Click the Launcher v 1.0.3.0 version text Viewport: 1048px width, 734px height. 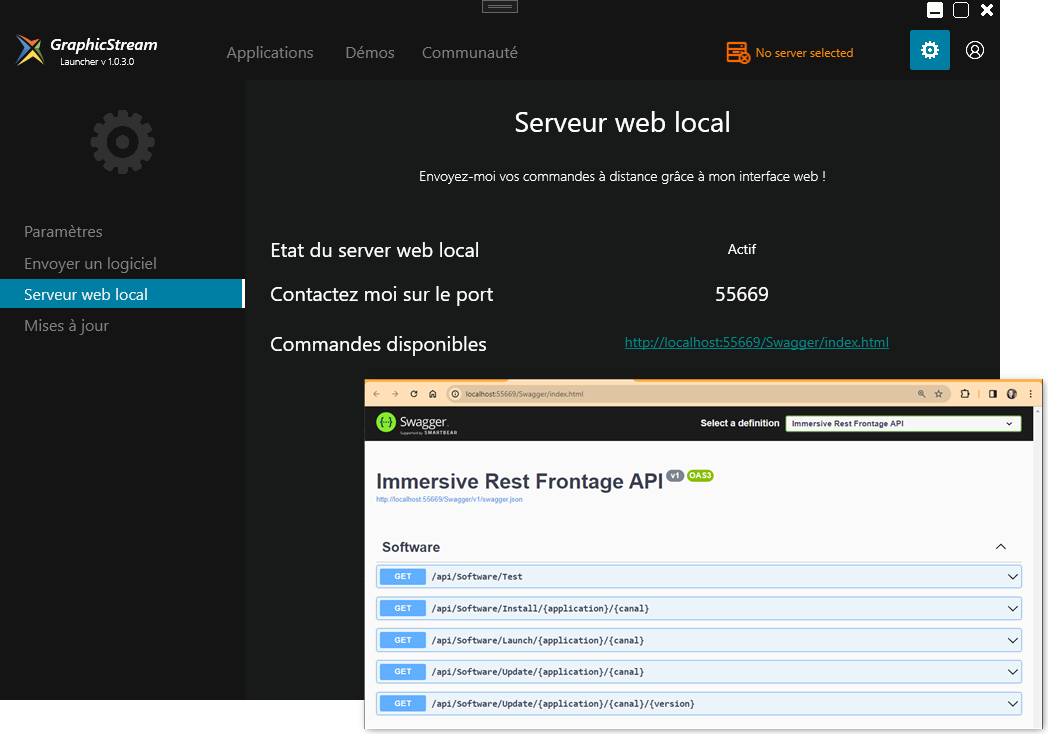[x=97, y=62]
